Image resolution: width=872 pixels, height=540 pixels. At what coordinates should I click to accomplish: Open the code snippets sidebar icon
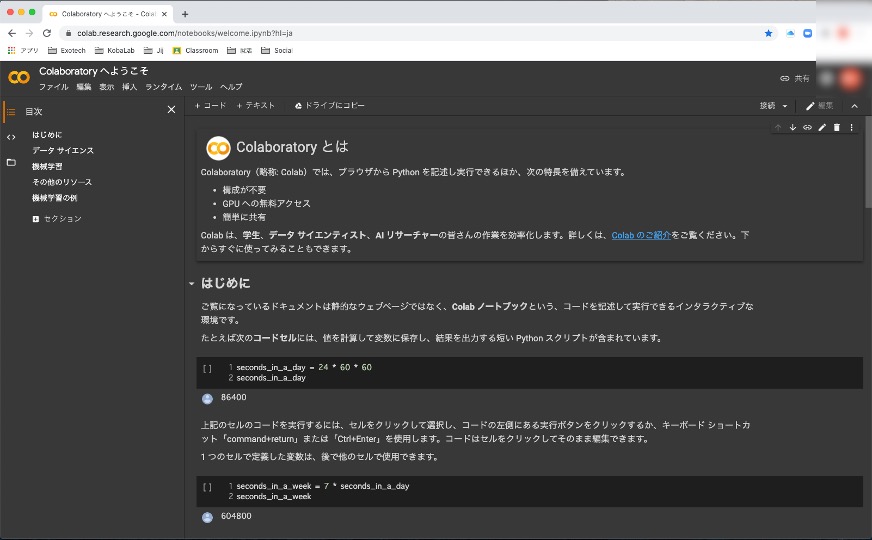11,137
